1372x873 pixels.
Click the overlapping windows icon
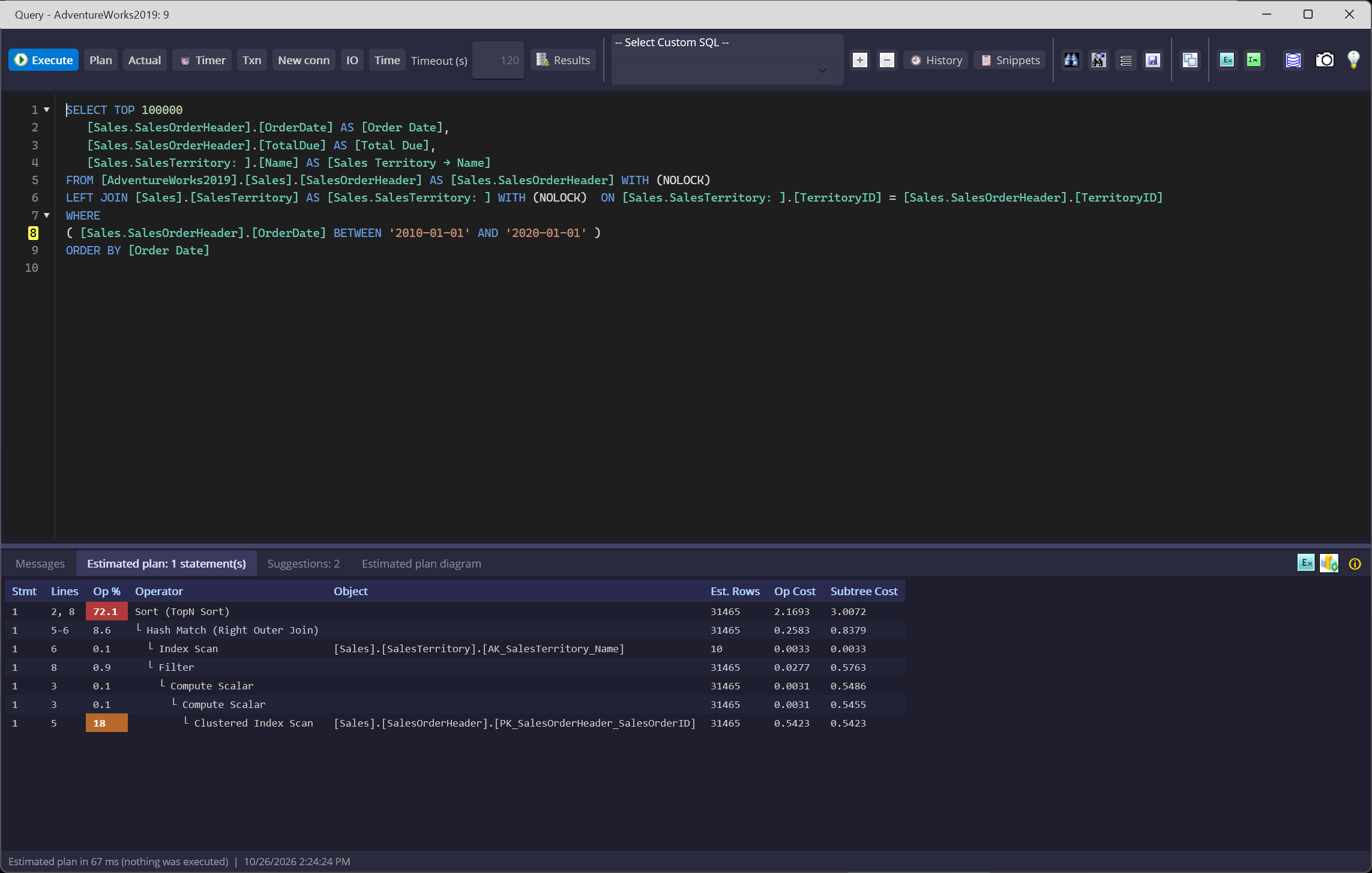1190,60
